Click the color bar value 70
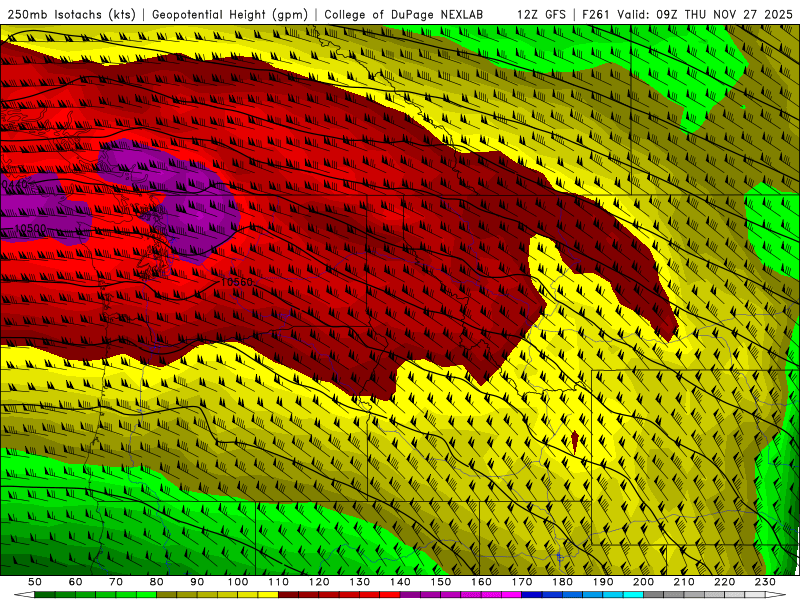 click(x=116, y=582)
